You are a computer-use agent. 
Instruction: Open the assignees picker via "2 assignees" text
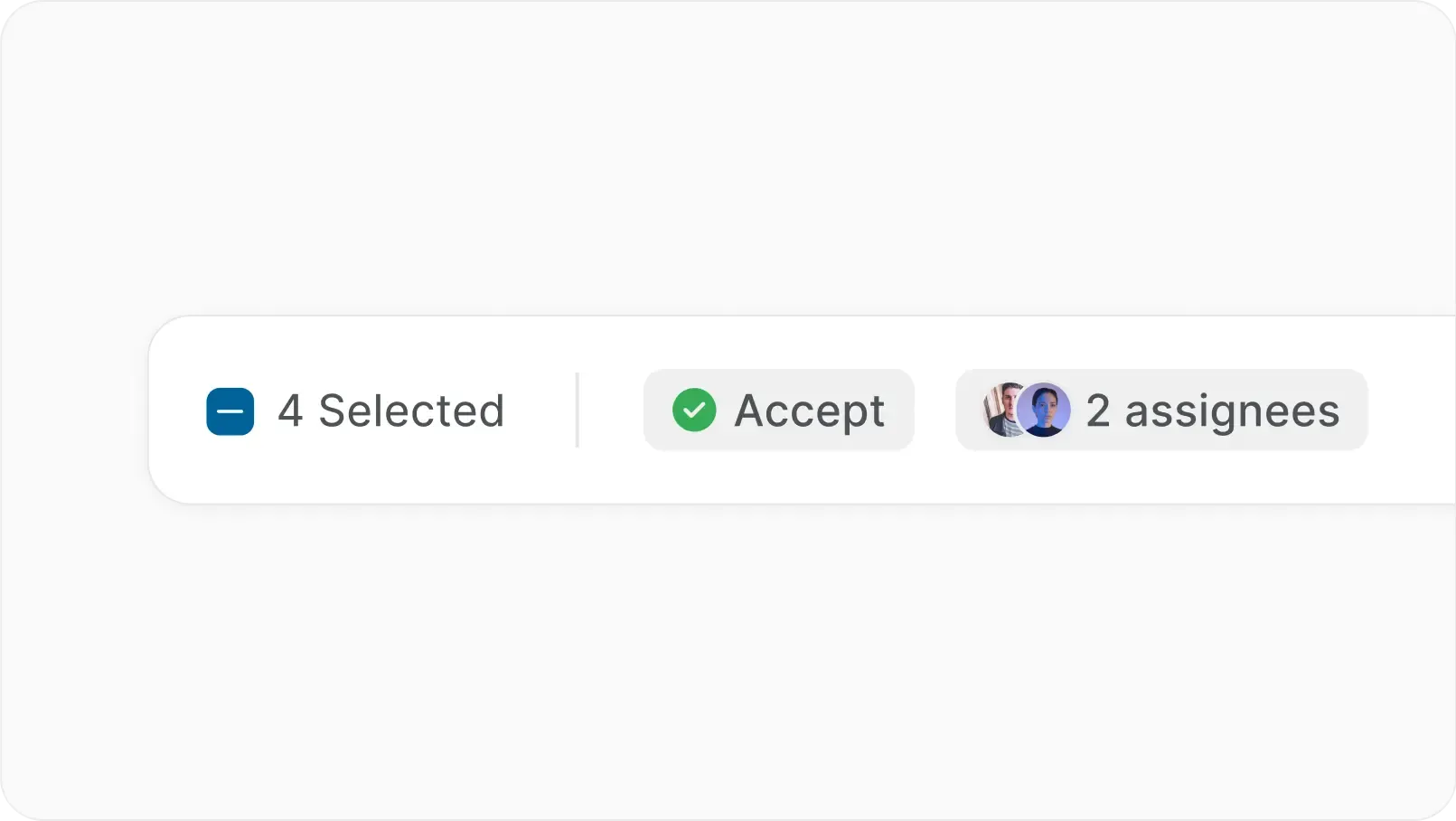click(1212, 410)
